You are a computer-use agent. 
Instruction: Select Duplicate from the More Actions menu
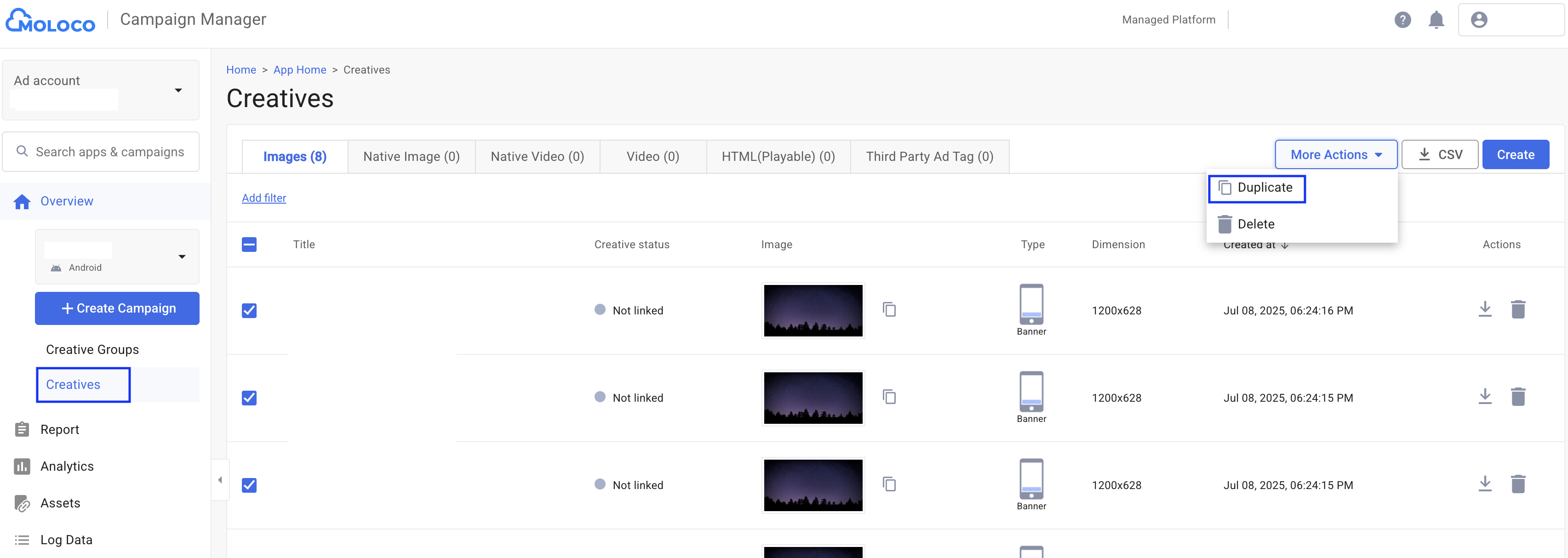(x=1256, y=188)
